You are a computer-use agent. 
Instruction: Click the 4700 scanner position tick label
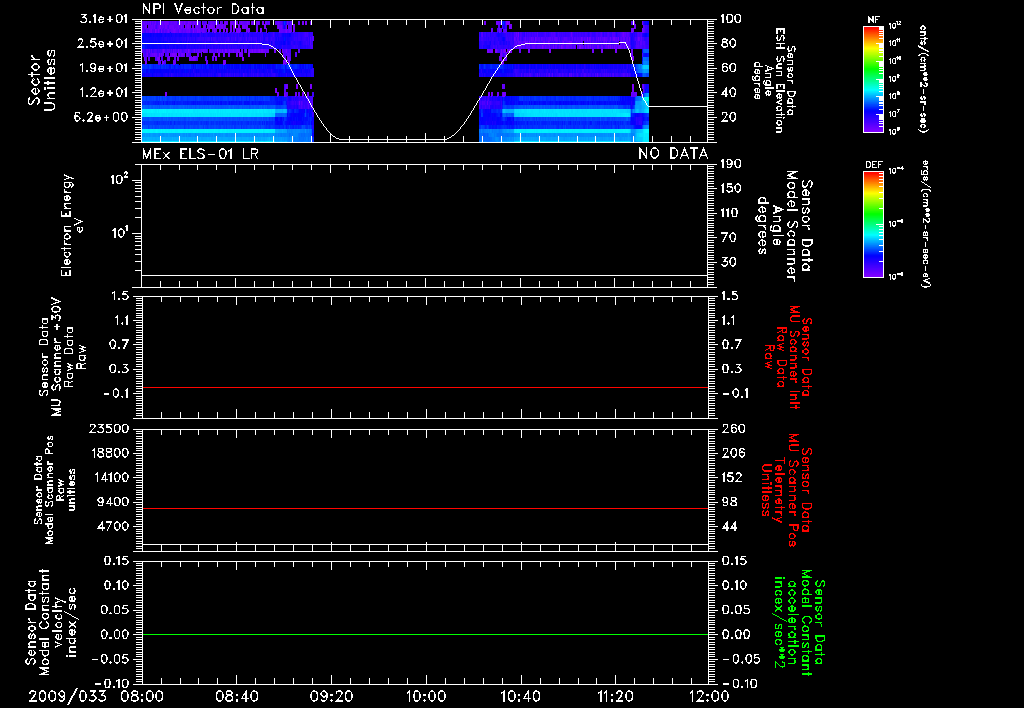(x=112, y=526)
